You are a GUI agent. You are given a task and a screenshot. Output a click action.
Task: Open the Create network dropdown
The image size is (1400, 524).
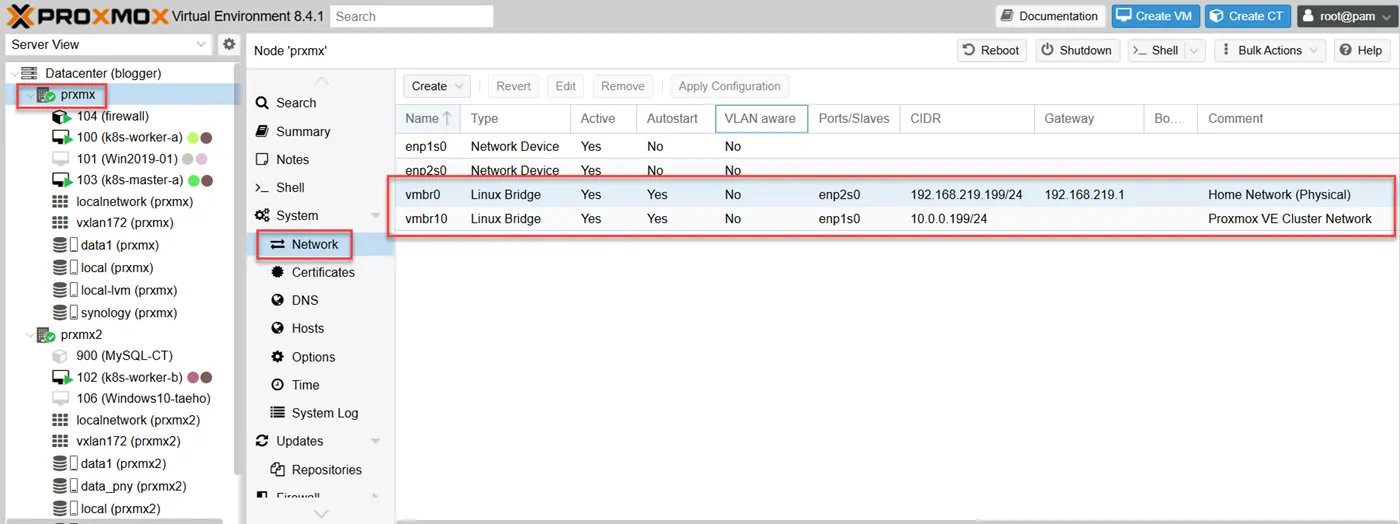pos(436,86)
